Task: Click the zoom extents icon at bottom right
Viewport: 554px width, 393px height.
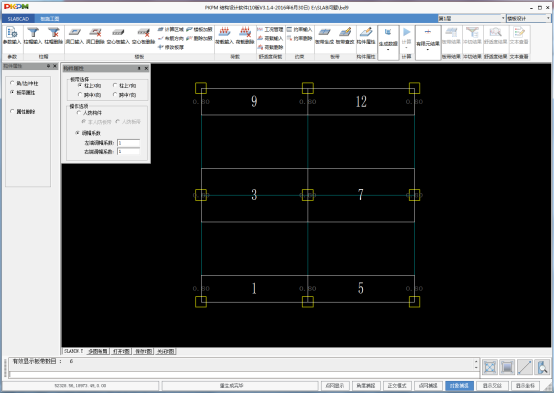Action: coord(489,367)
